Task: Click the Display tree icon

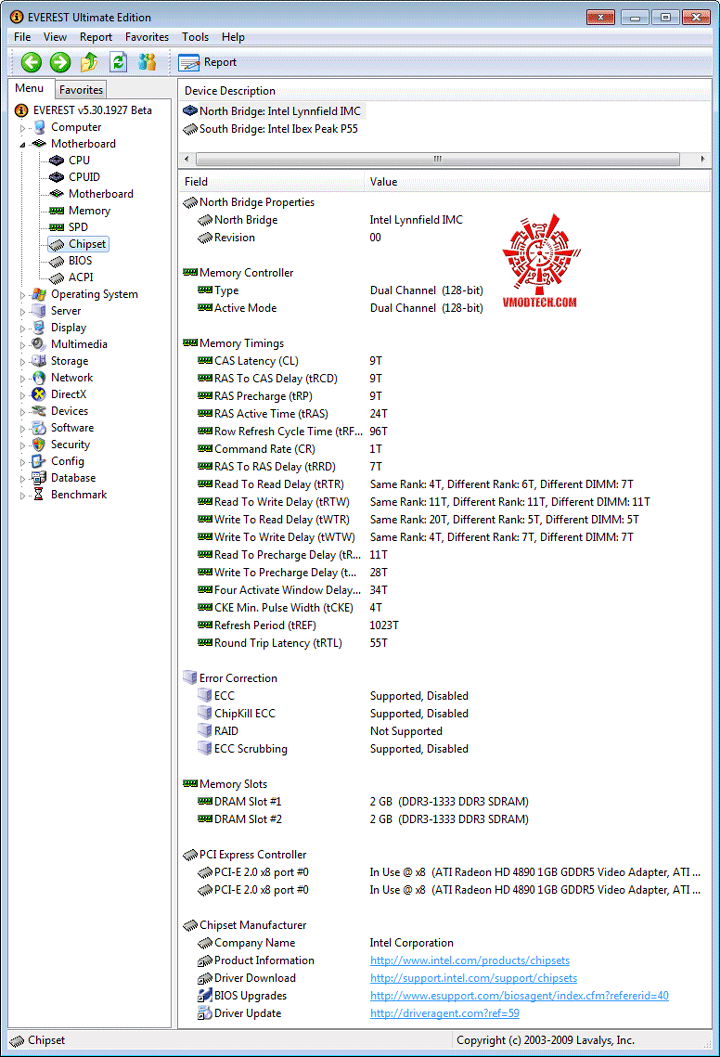Action: point(39,328)
